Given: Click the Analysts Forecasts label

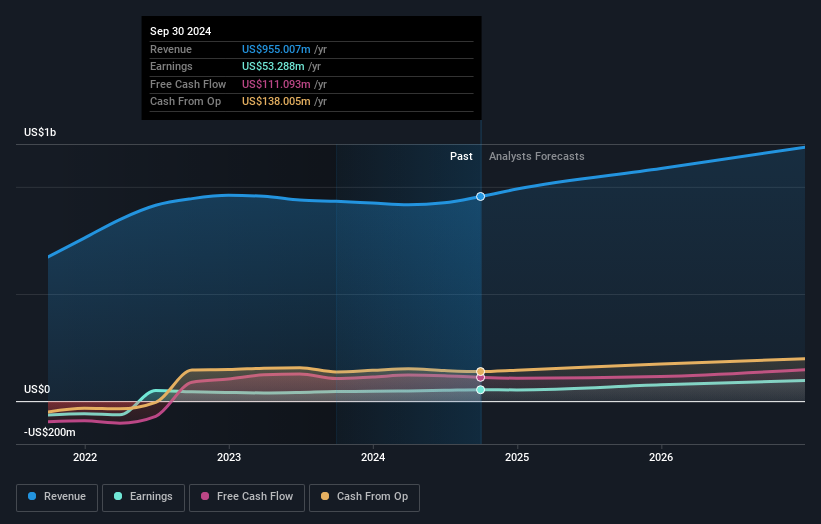Looking at the screenshot, I should point(537,156).
